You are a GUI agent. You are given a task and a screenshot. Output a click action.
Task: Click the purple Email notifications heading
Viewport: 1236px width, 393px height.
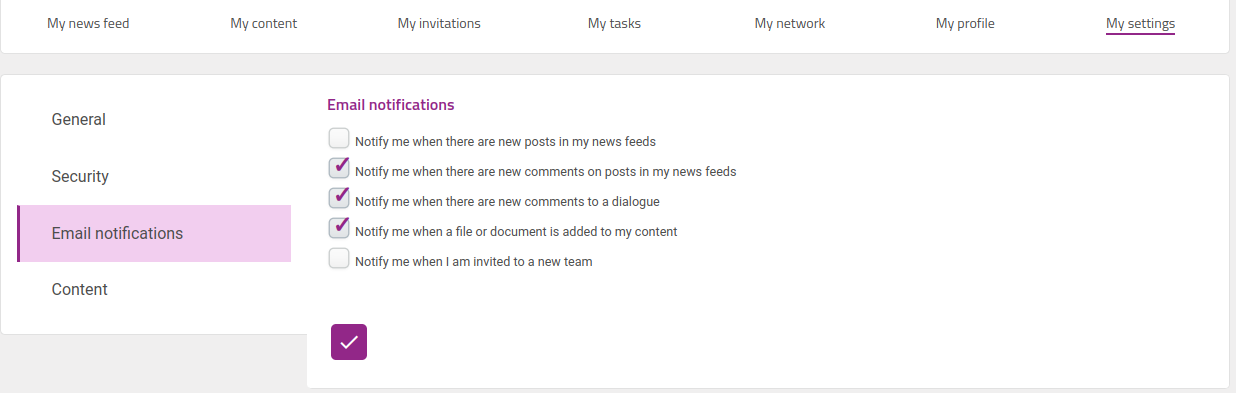(391, 104)
